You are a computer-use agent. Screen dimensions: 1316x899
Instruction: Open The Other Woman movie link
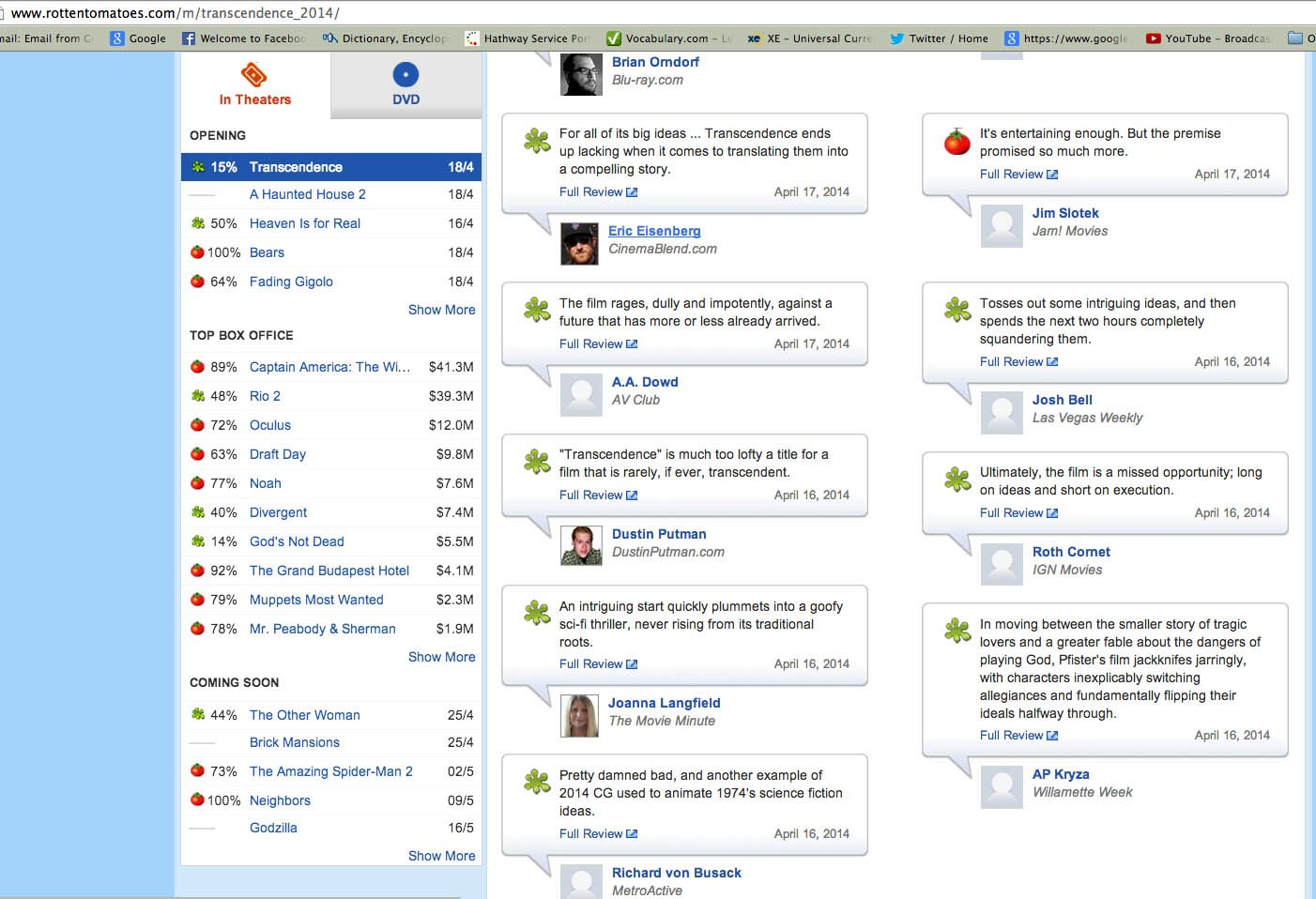click(305, 715)
